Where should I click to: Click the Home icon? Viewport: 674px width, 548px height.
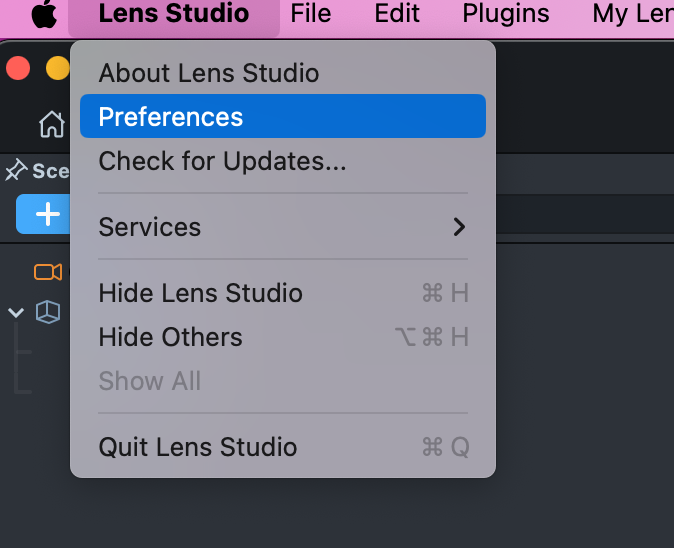click(x=51, y=125)
